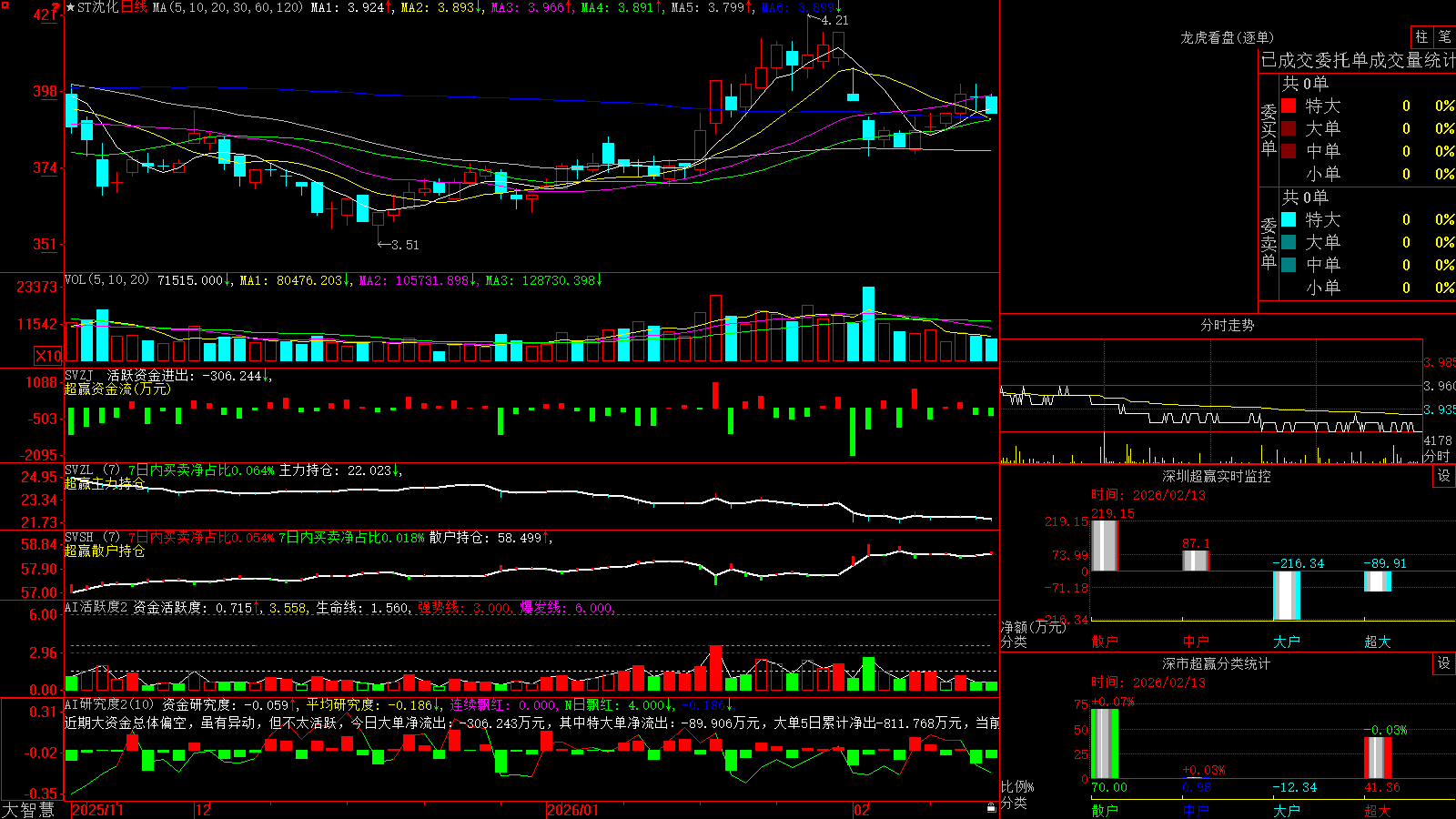Click the X10 volume scale box
Viewport: 1456px width, 819px height.
[48, 356]
